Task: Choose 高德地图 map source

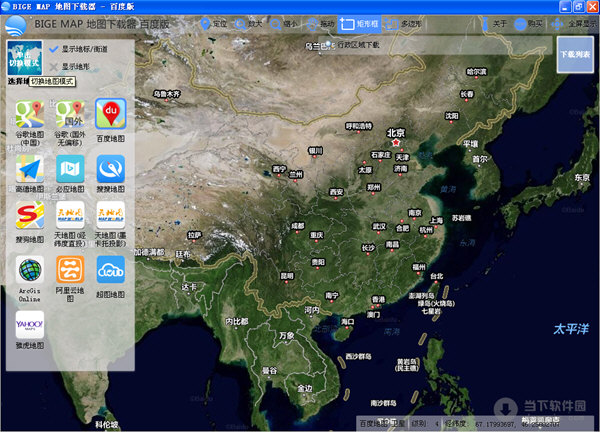Action: [30, 174]
